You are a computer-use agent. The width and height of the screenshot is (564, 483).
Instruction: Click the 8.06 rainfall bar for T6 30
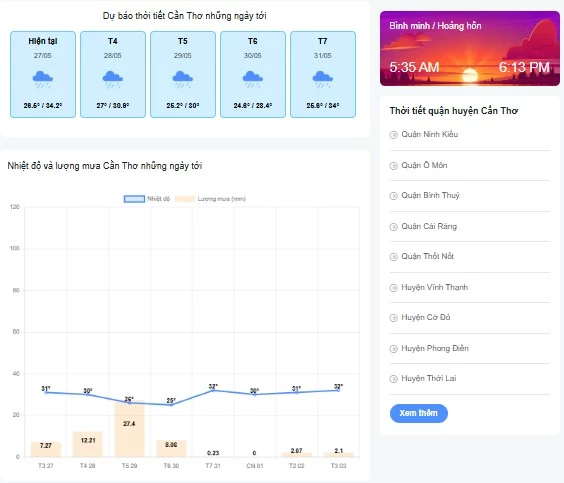[x=171, y=448]
